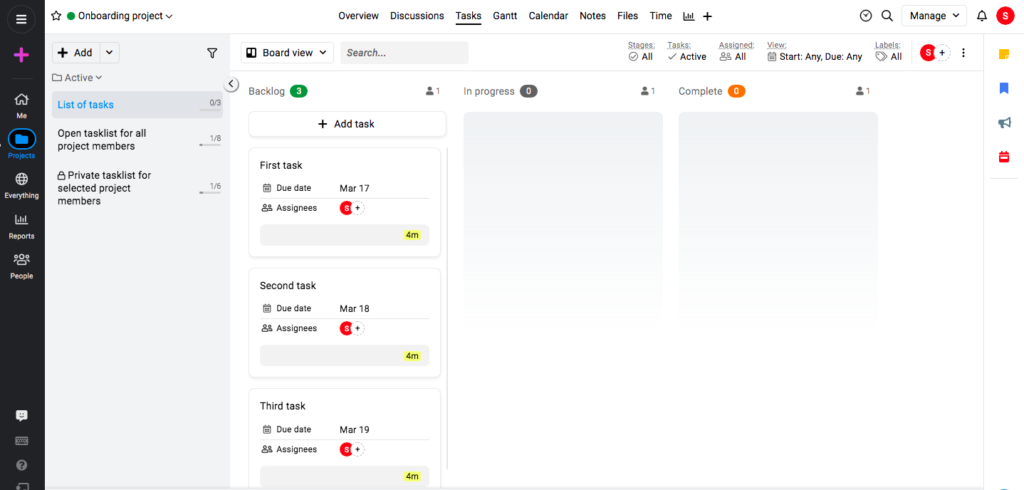Screen dimensions: 1024x490
Task: Open the reports chart icon in top tabs
Action: click(688, 16)
